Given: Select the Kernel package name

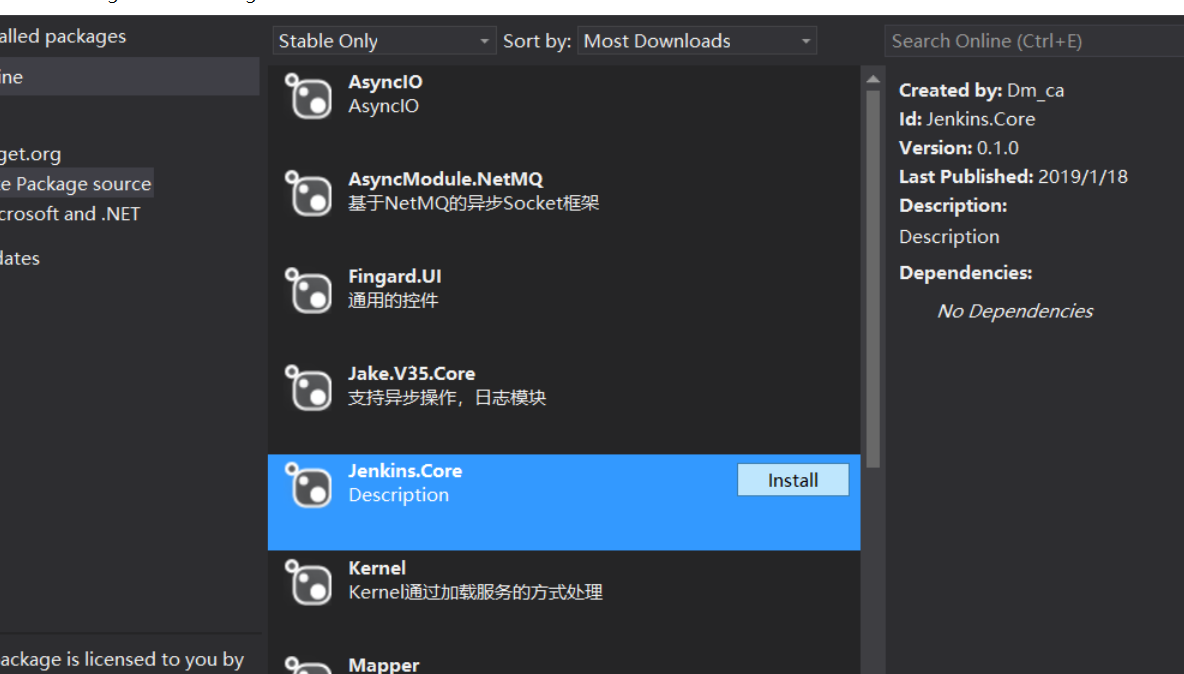Looking at the screenshot, I should click(377, 568).
